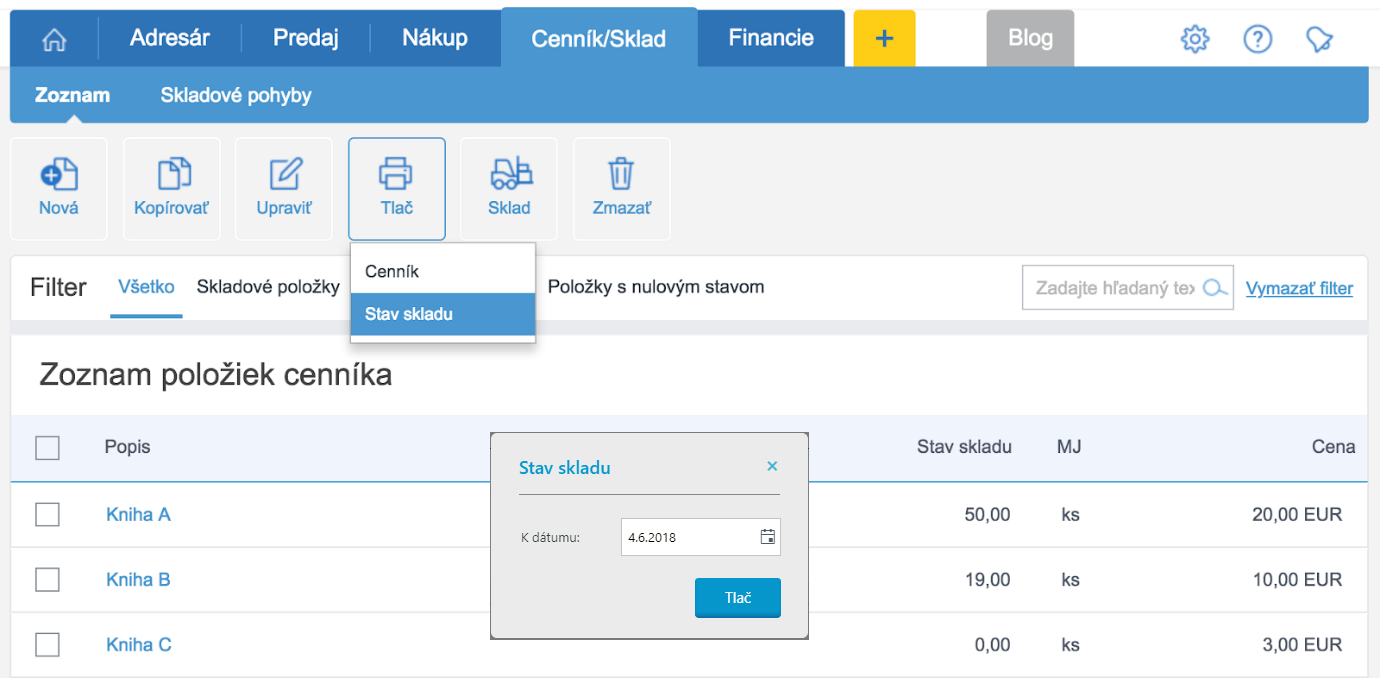1380x678 pixels.
Task: Tick the checkbox for Kniha B
Action: click(x=47, y=580)
